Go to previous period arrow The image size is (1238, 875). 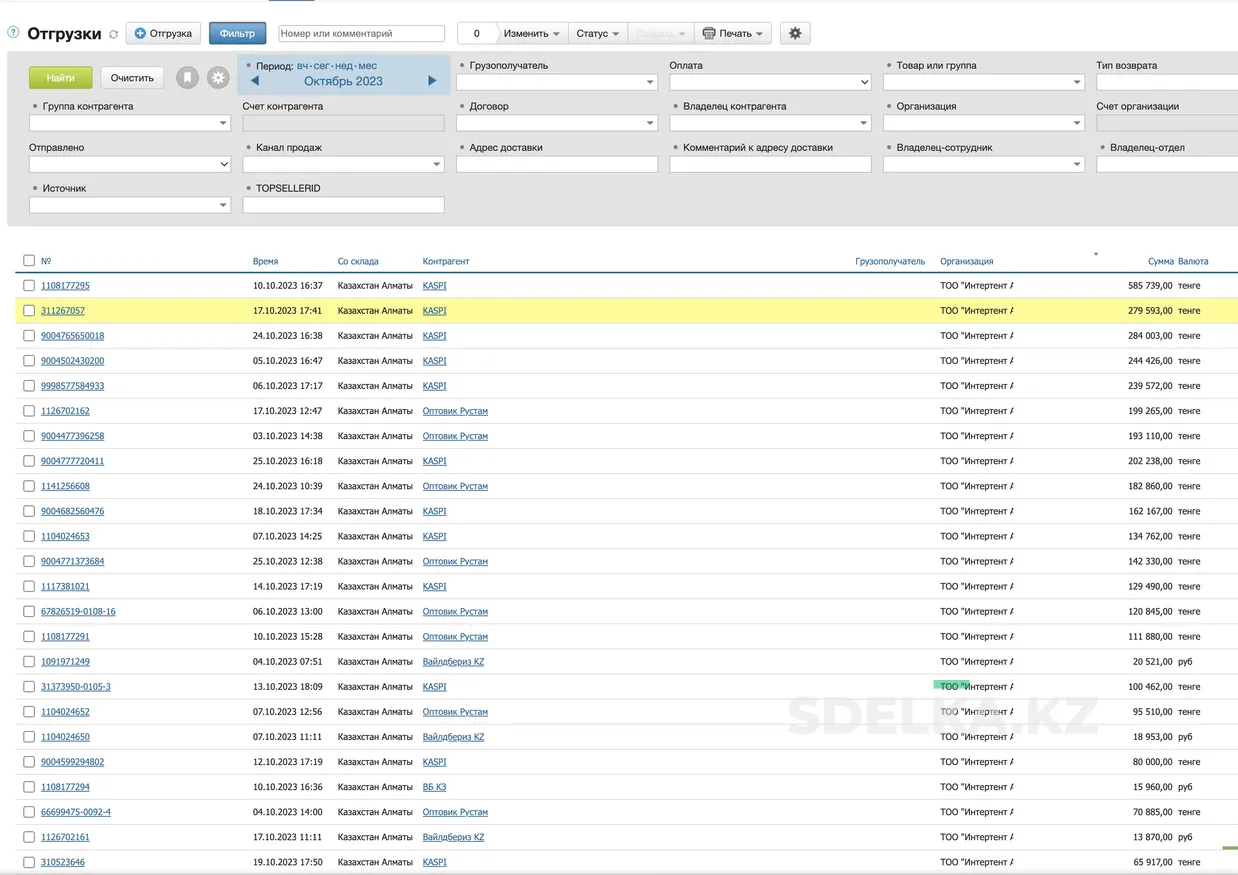tap(255, 81)
